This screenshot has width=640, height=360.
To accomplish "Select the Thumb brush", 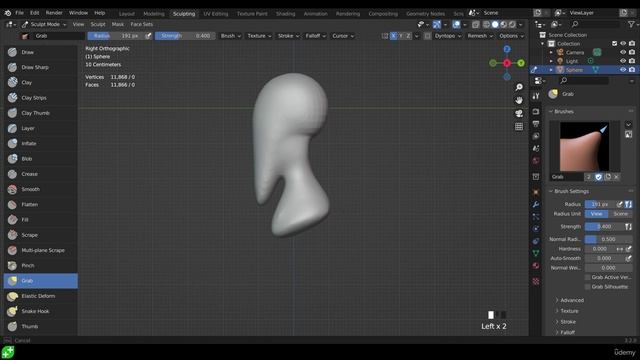I will click(x=40, y=327).
